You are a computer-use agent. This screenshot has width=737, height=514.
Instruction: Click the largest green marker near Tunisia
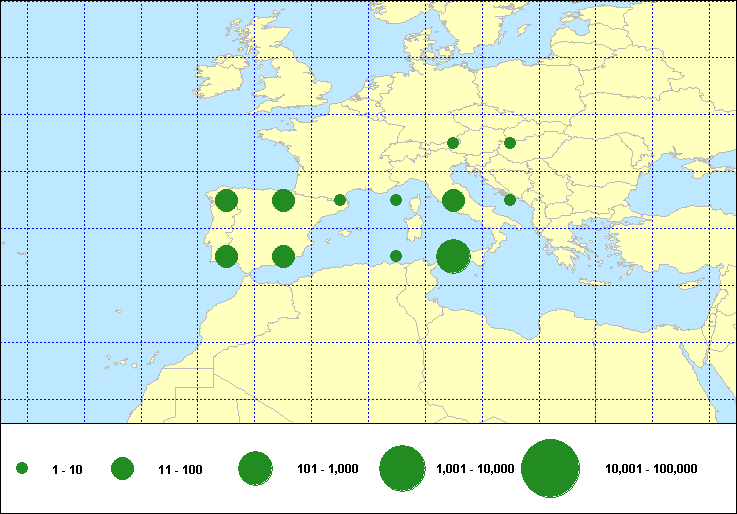453,257
